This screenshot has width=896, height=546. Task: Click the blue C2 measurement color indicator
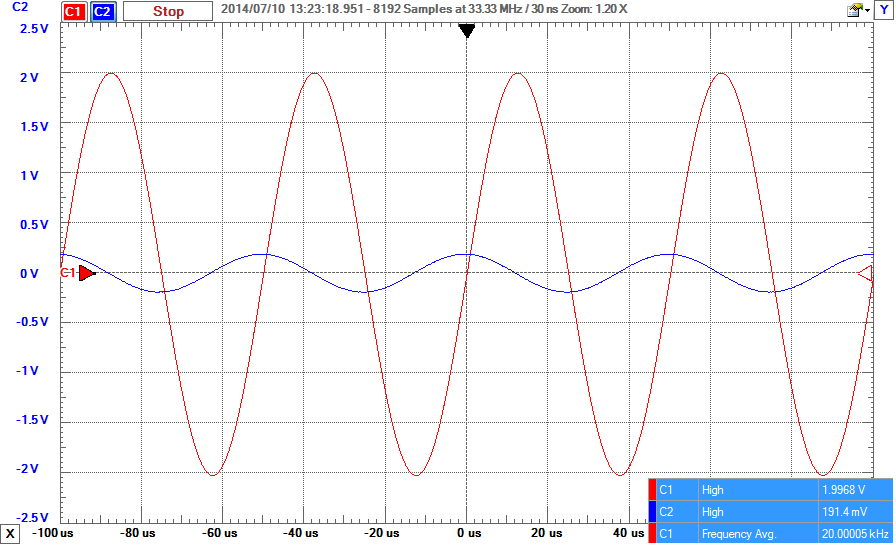[x=653, y=512]
